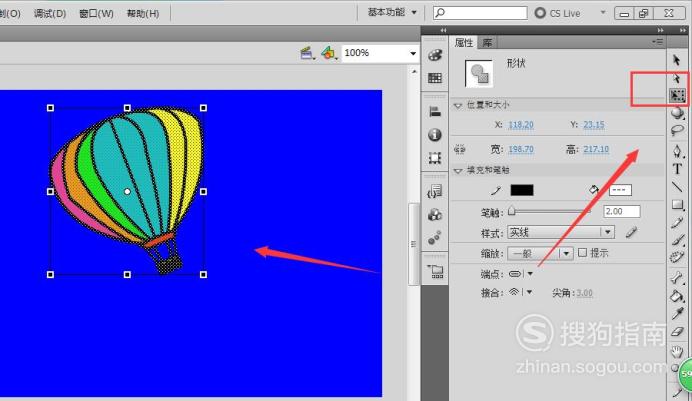Collapse the 填充和笔触 section
The width and height of the screenshot is (692, 401).
tap(458, 170)
